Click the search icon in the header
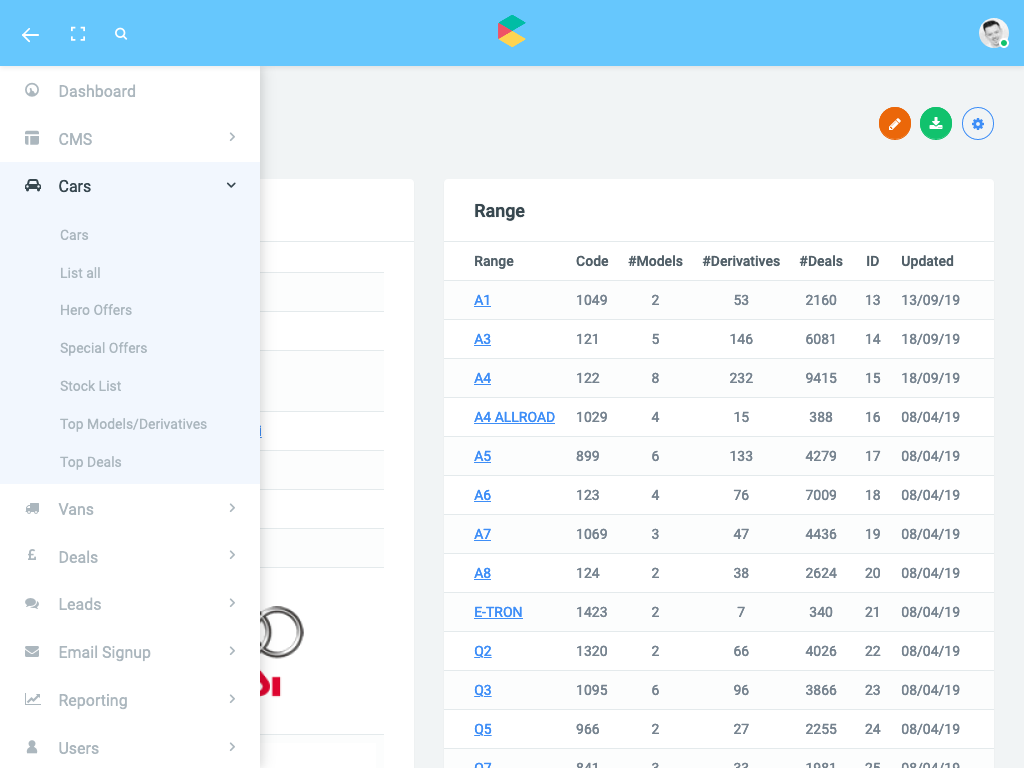Screen dimensions: 1024x768 click(x=121, y=33)
